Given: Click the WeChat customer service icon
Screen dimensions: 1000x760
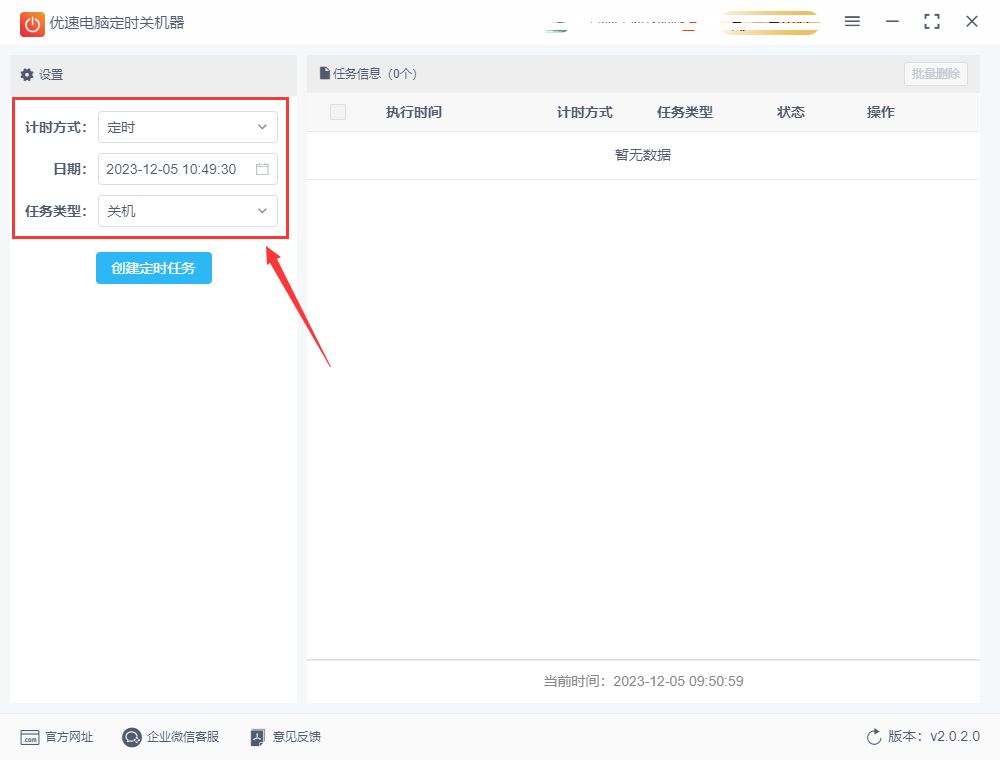Looking at the screenshot, I should pyautogui.click(x=131, y=737).
